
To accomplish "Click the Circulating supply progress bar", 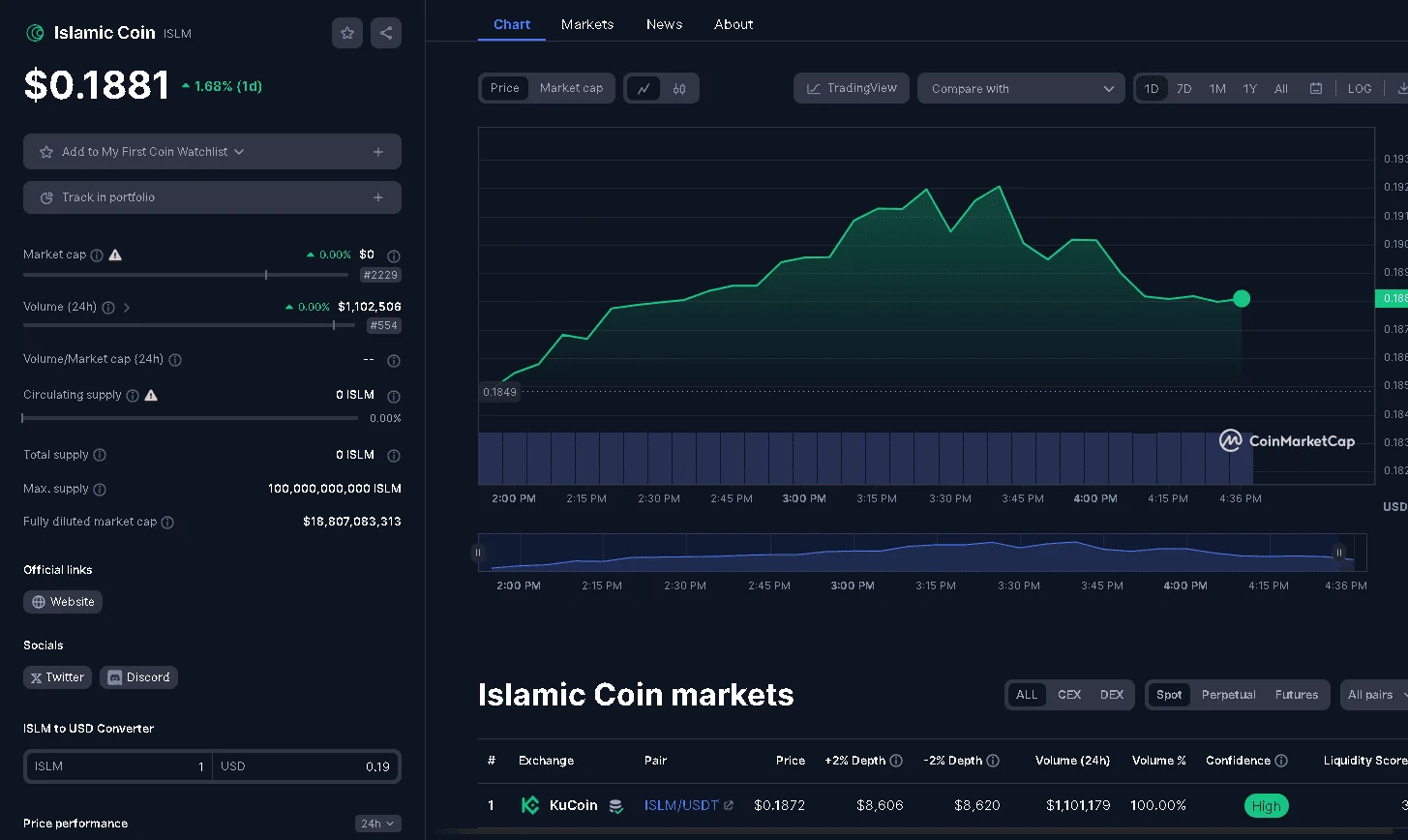I will [190, 418].
